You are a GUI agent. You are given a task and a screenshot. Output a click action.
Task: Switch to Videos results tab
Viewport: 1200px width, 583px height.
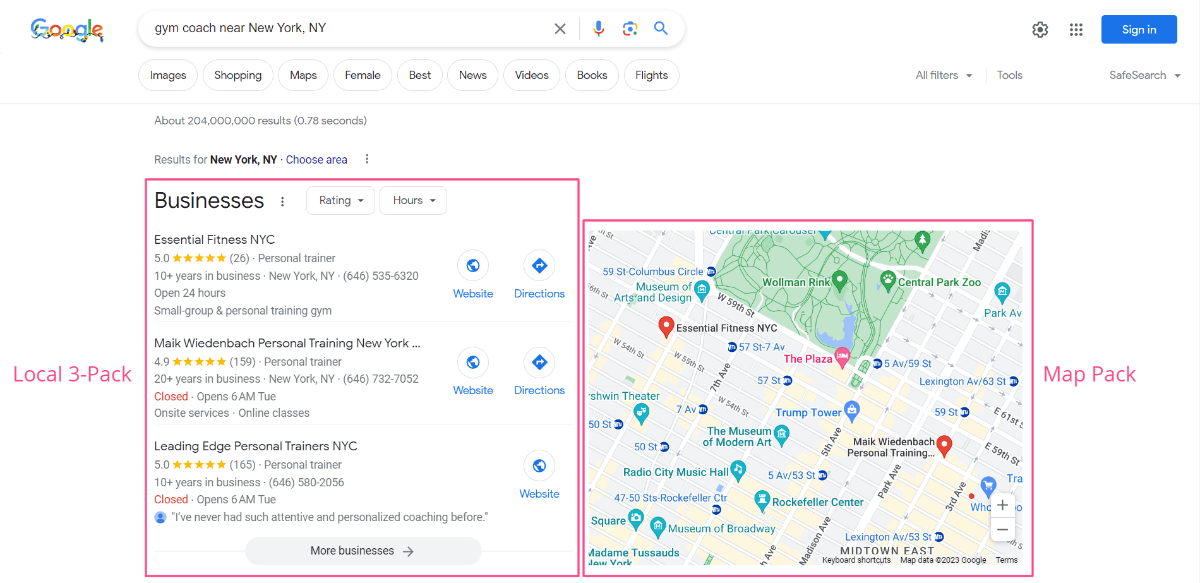click(532, 75)
